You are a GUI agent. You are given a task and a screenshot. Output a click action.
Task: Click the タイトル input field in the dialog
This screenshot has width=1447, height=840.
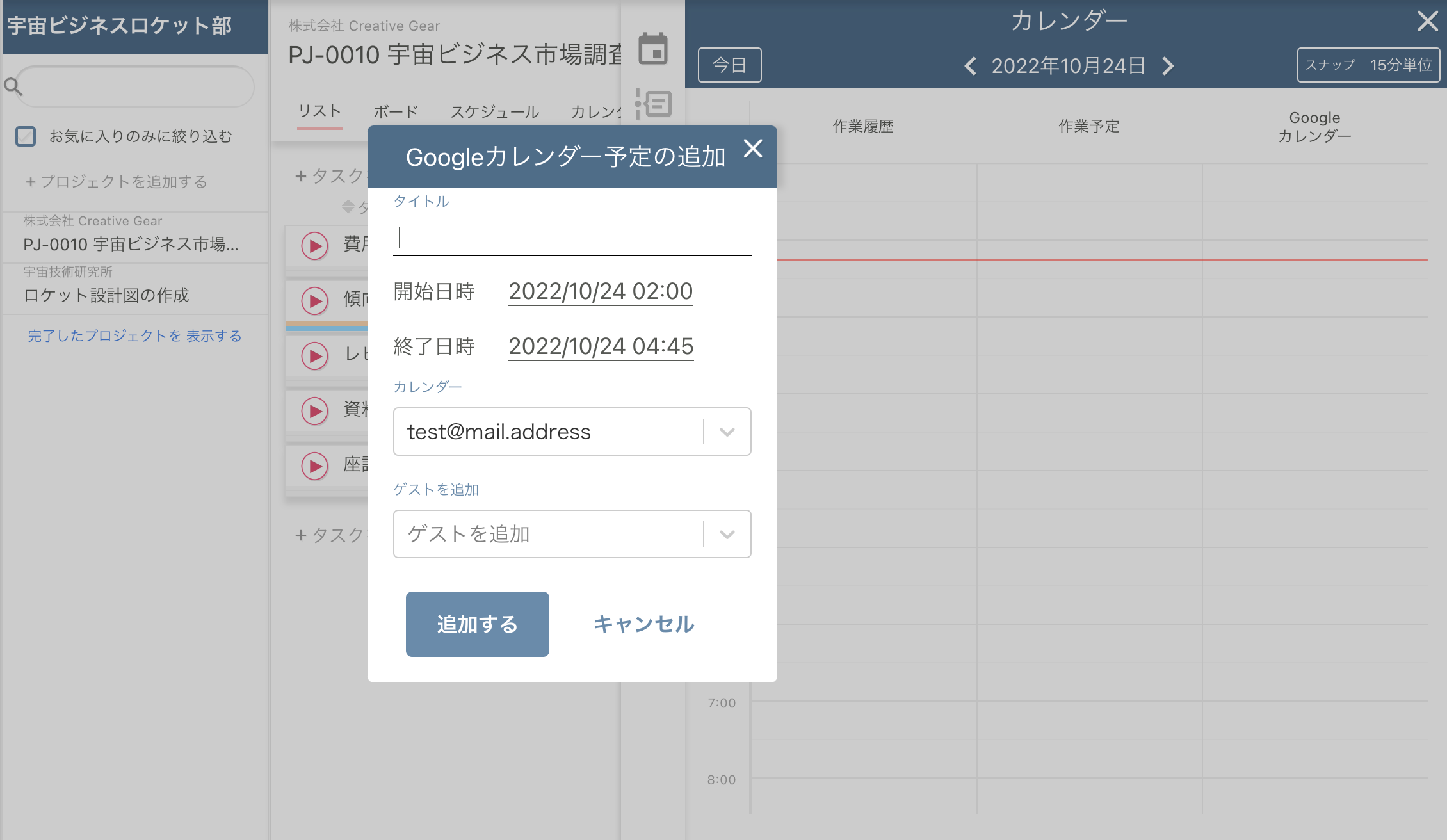[572, 239]
